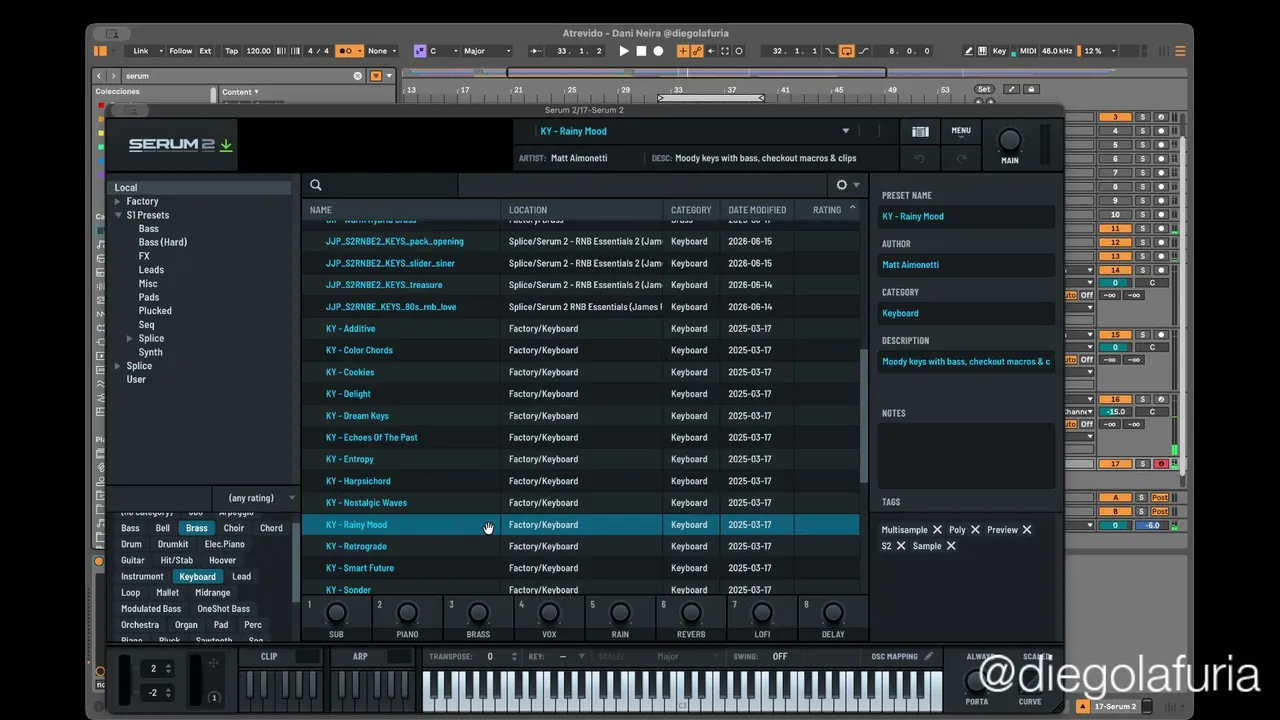Remove the Preview tag
This screenshot has width=1280, height=720.
1027,530
